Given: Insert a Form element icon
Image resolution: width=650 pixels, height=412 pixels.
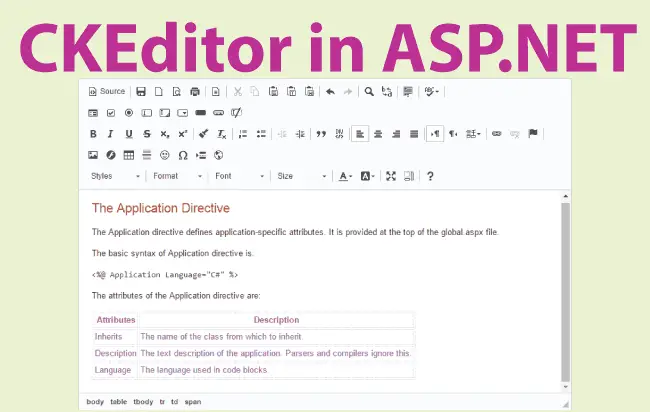Looking at the screenshot, I should pyautogui.click(x=93, y=113).
